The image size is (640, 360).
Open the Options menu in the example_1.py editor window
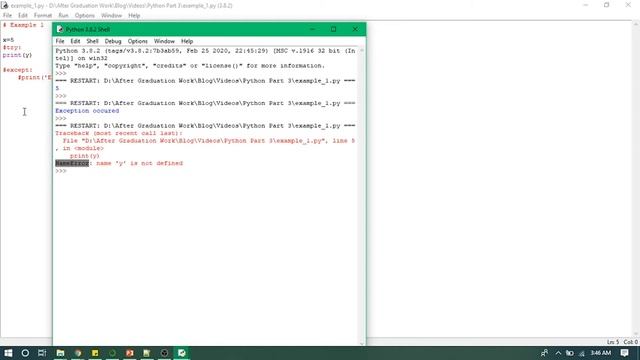pos(84,16)
